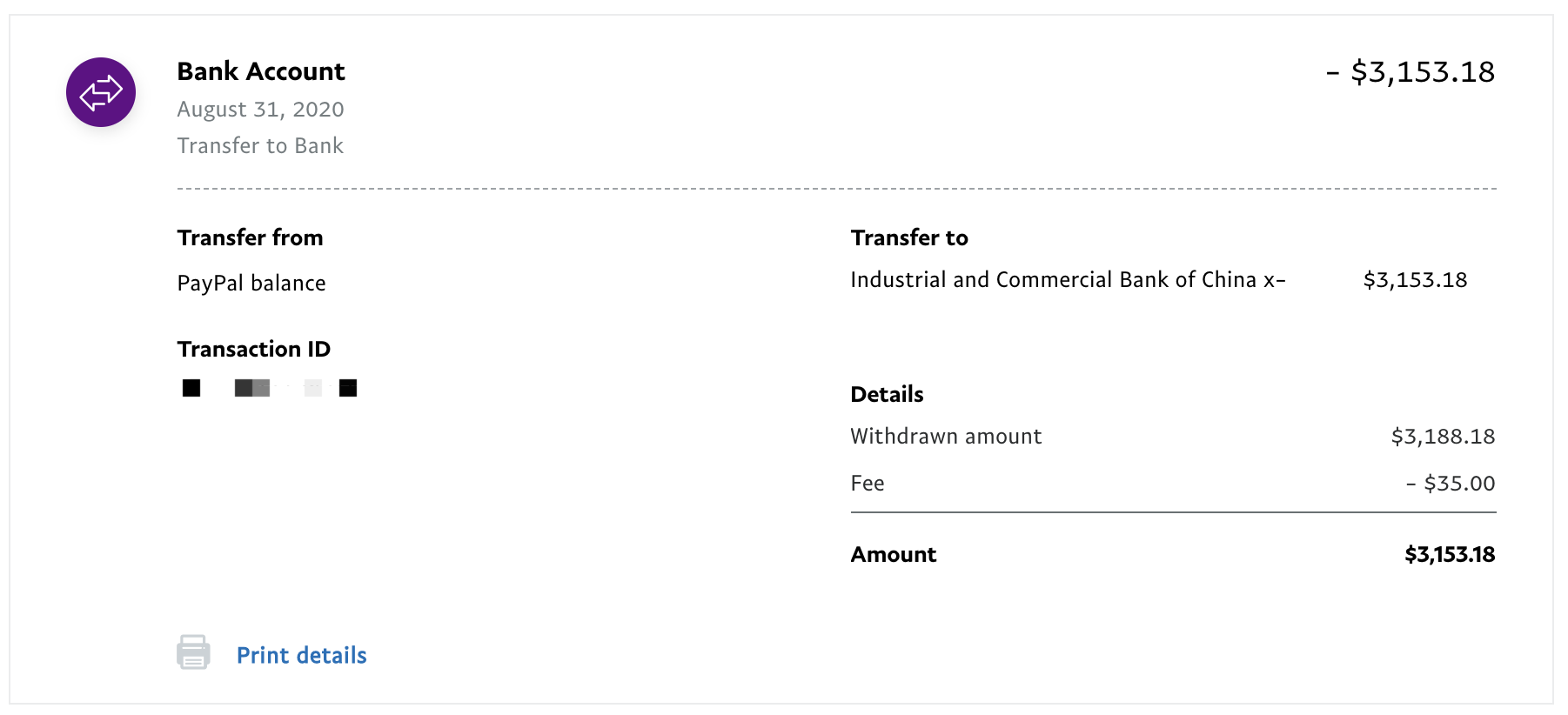
Task: Click the Transaction ID value
Action: (x=265, y=387)
